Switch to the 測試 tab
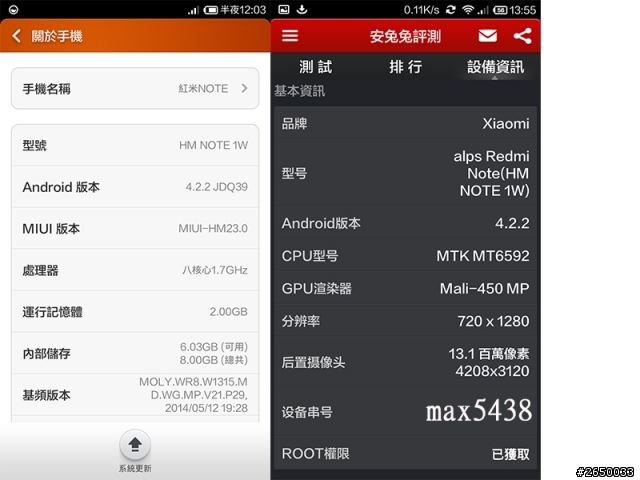 pos(316,67)
